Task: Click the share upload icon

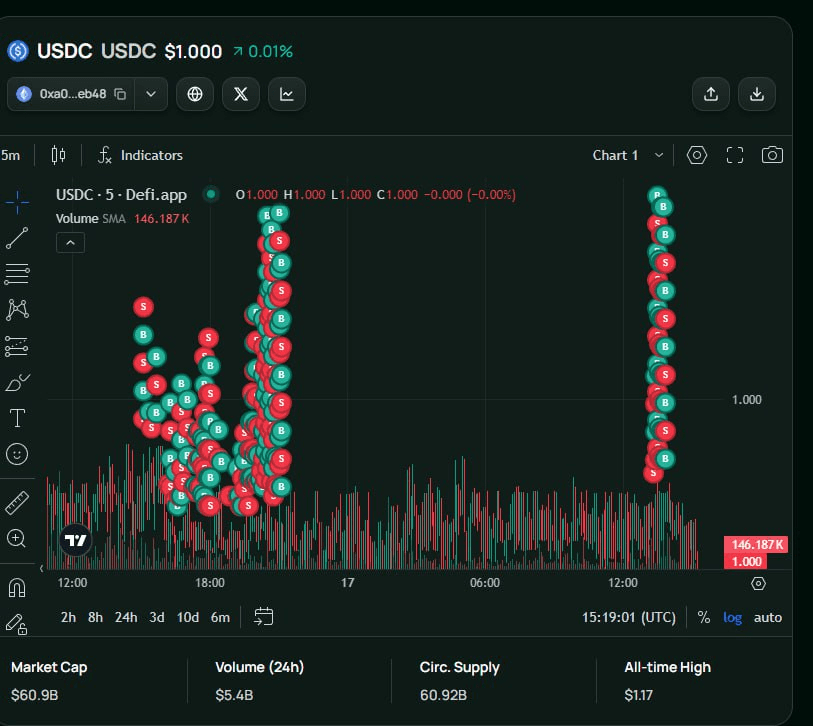Action: (711, 94)
